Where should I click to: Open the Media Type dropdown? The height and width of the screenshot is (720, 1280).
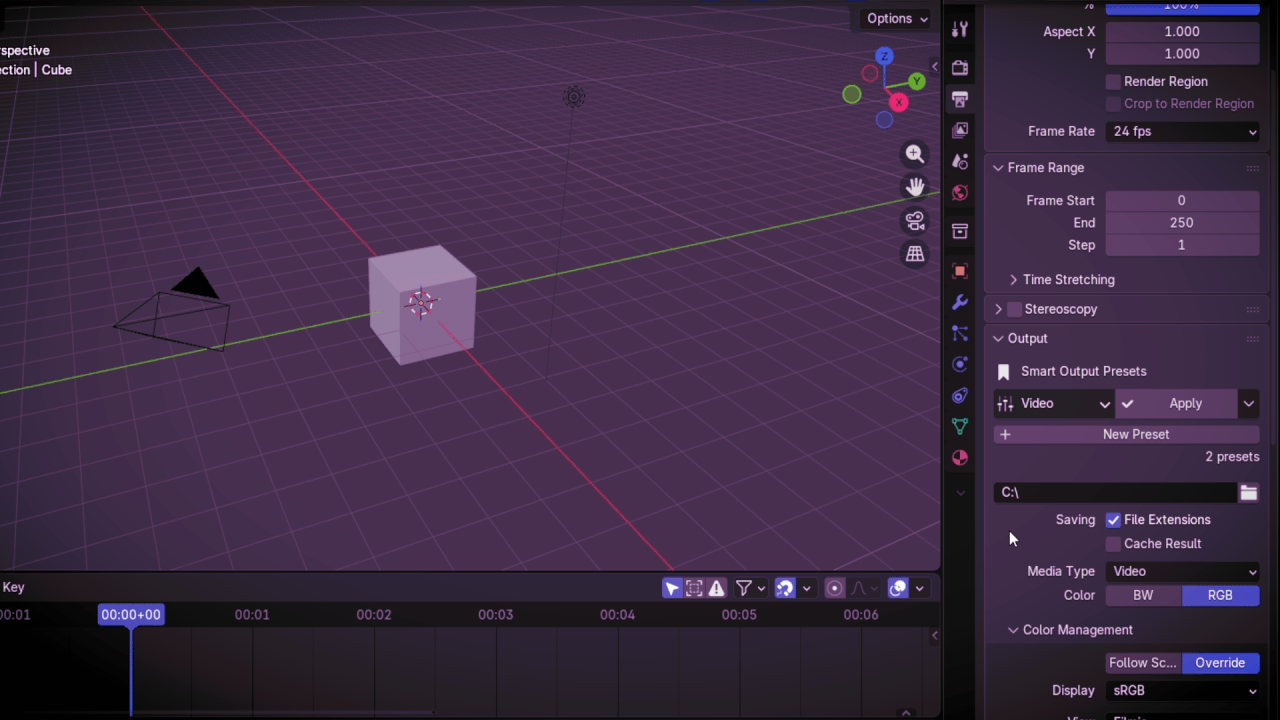1182,571
